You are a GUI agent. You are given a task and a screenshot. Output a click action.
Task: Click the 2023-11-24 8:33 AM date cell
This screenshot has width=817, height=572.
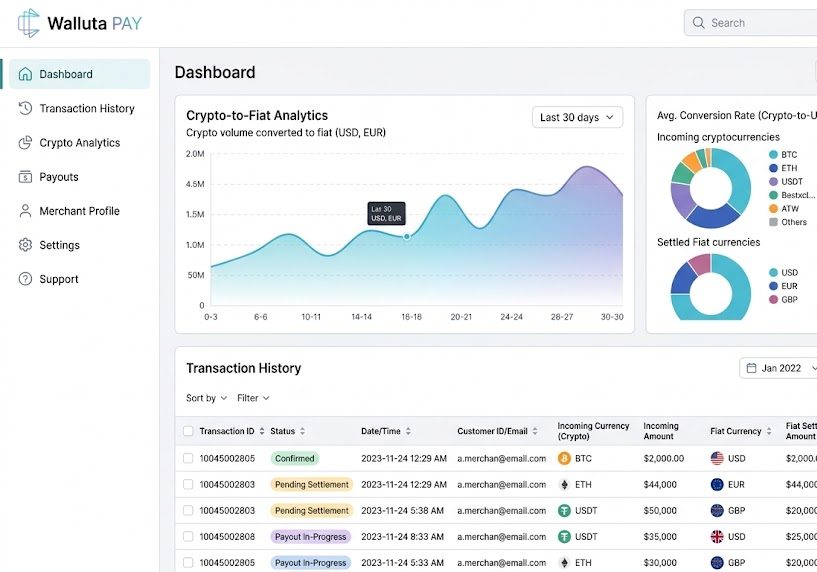(x=402, y=536)
